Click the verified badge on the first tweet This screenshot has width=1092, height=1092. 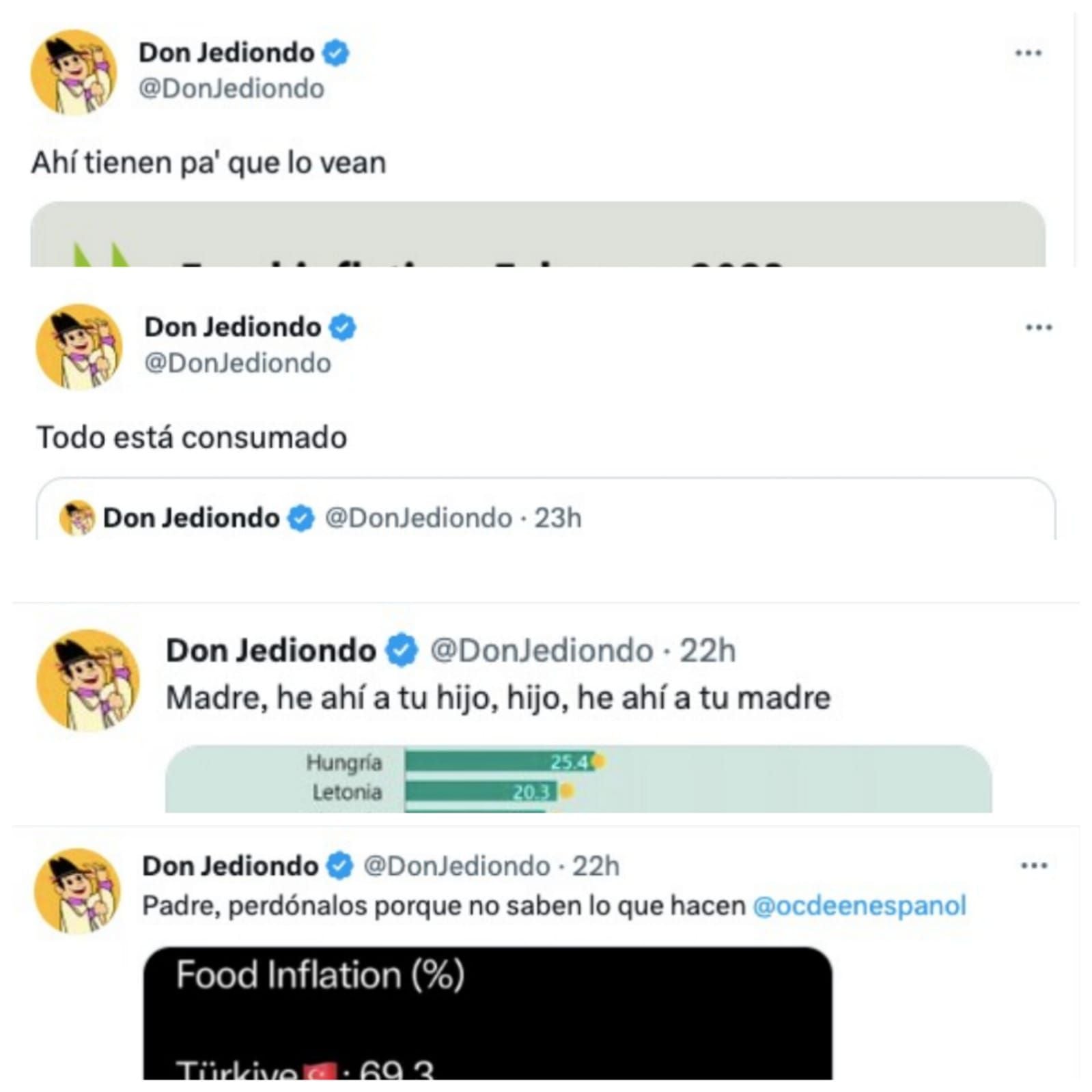pos(335,53)
